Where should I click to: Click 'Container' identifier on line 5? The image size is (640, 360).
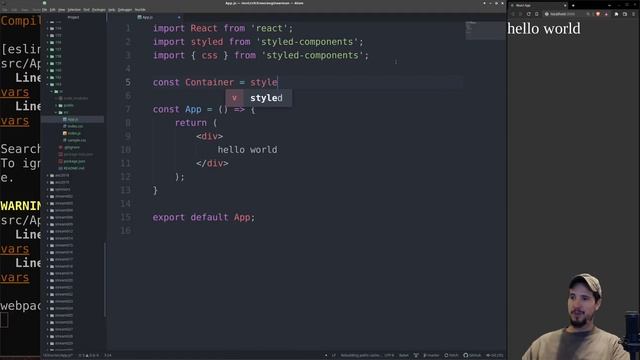coord(209,82)
